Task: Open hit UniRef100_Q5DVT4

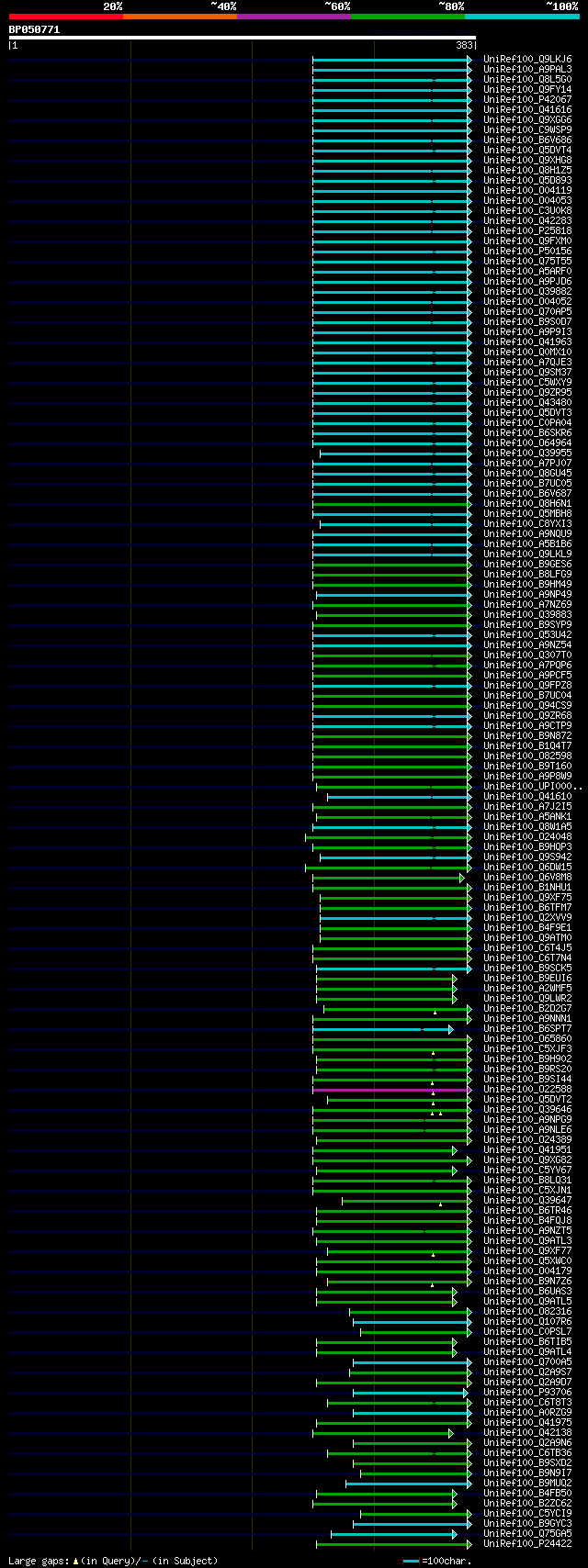Action: coord(527,151)
